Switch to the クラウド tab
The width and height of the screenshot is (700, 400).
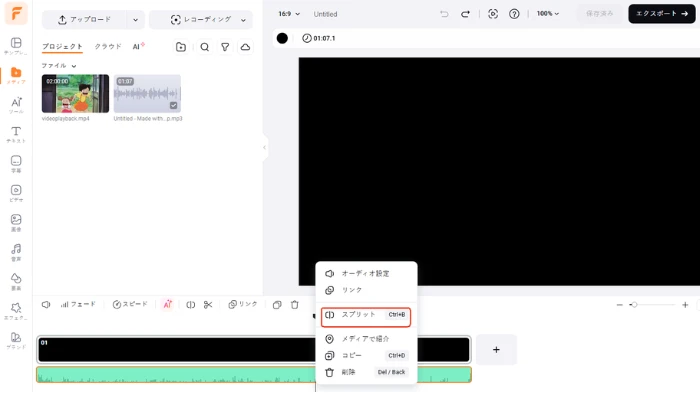tap(108, 46)
